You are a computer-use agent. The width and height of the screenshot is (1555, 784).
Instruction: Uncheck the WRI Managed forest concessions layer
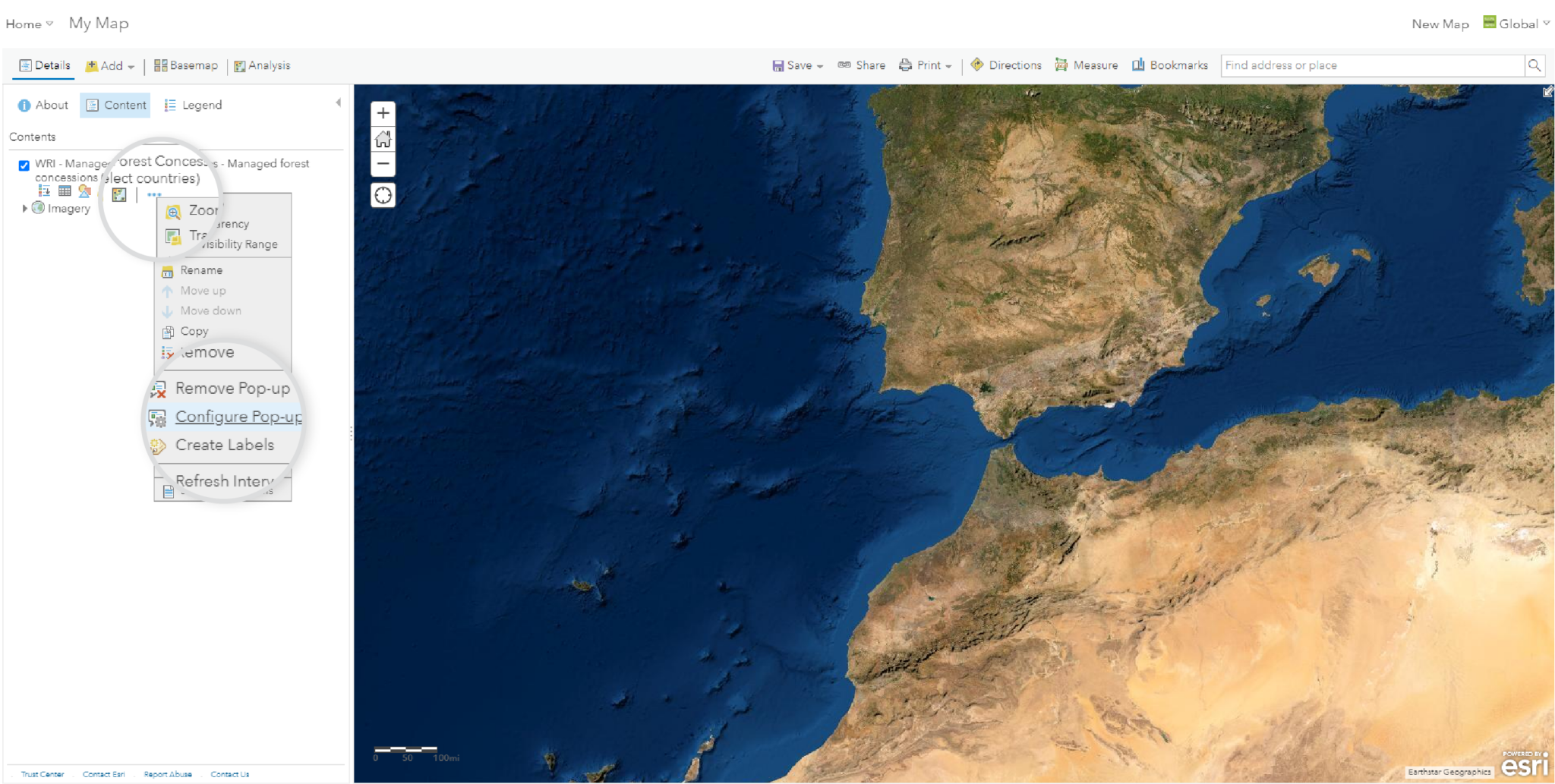point(24,165)
